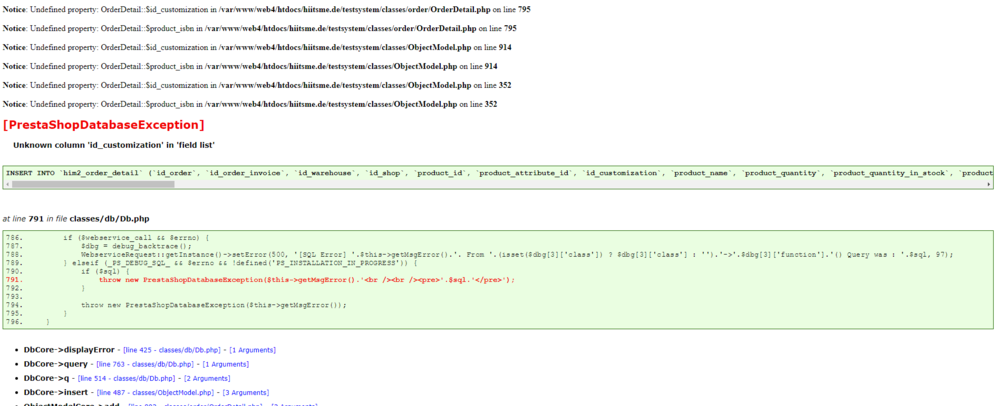Open the DbCore->q line 514 link
This screenshot has height=406, width=1000.
point(127,379)
